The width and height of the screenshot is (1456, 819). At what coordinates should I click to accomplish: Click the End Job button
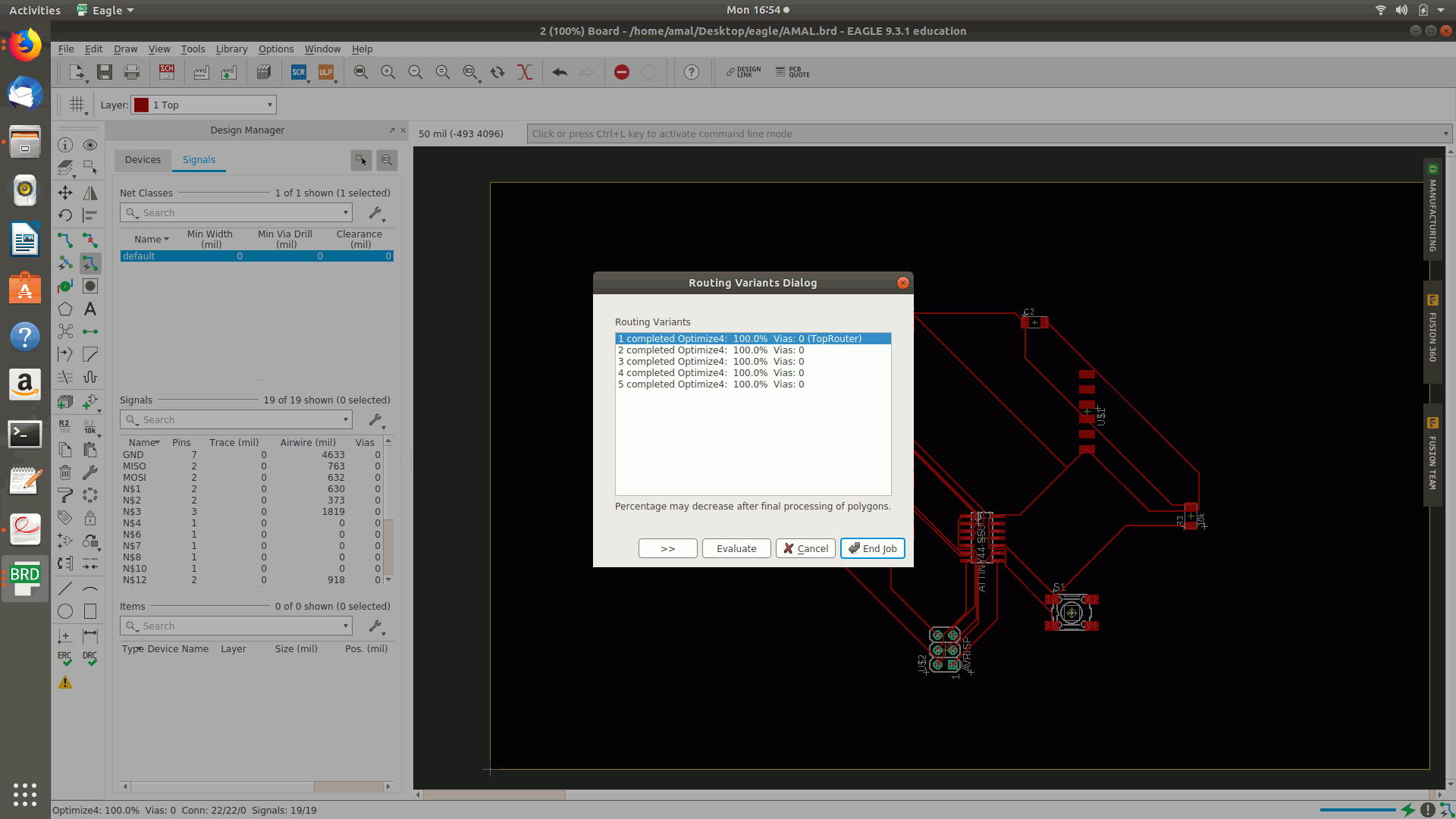tap(873, 548)
